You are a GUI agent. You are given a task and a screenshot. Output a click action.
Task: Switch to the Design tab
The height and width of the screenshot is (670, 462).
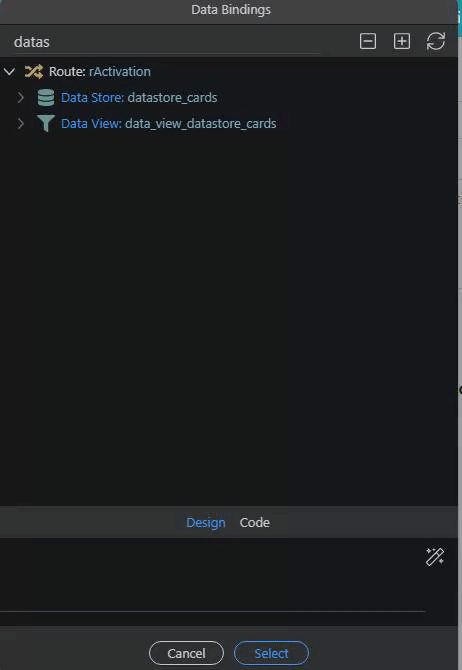click(206, 523)
